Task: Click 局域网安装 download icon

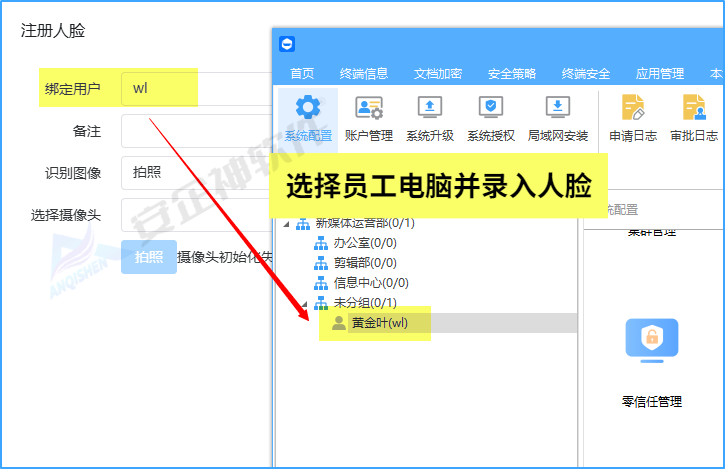Action: [558, 107]
